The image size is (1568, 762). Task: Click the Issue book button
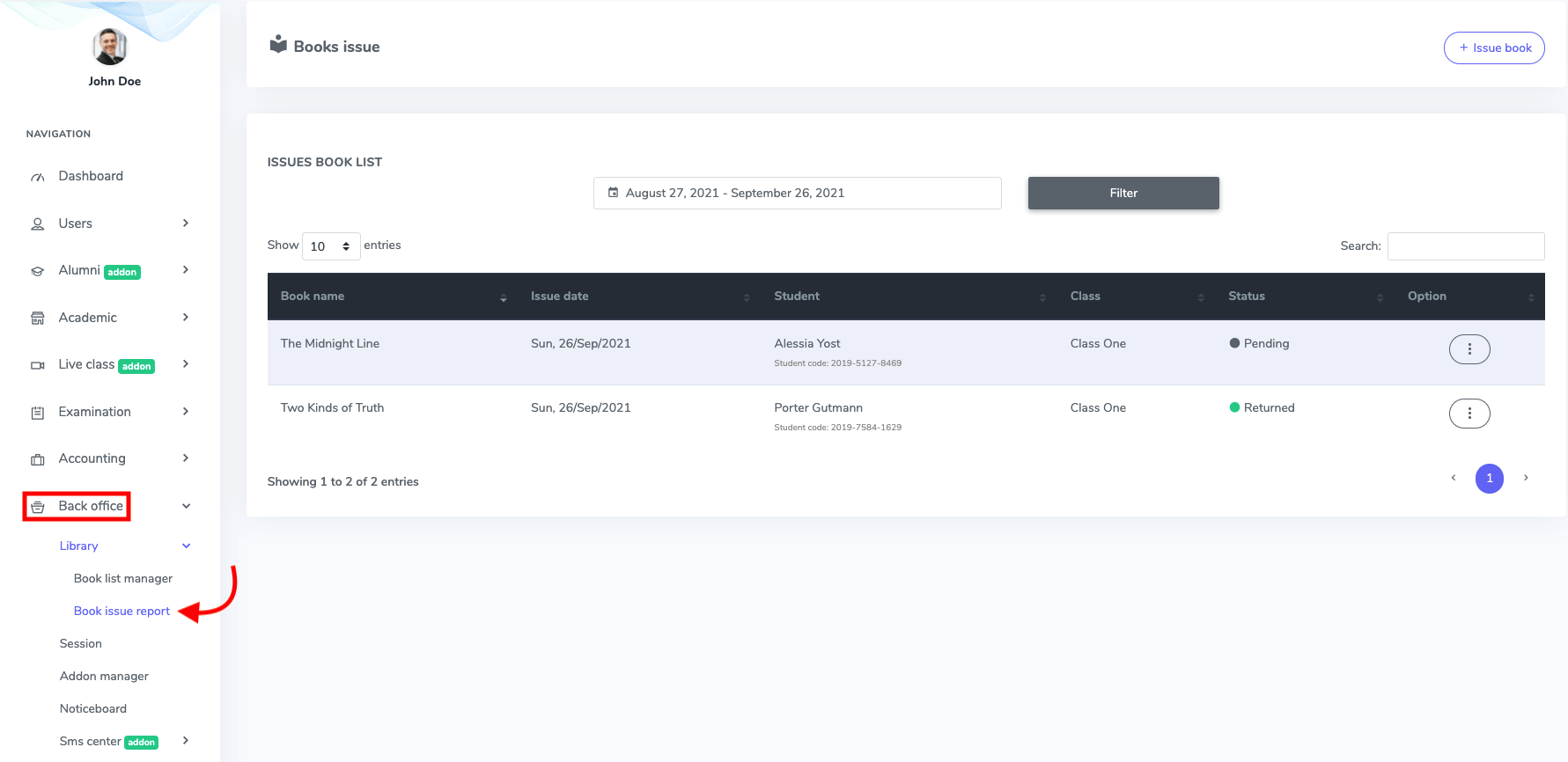click(x=1494, y=48)
